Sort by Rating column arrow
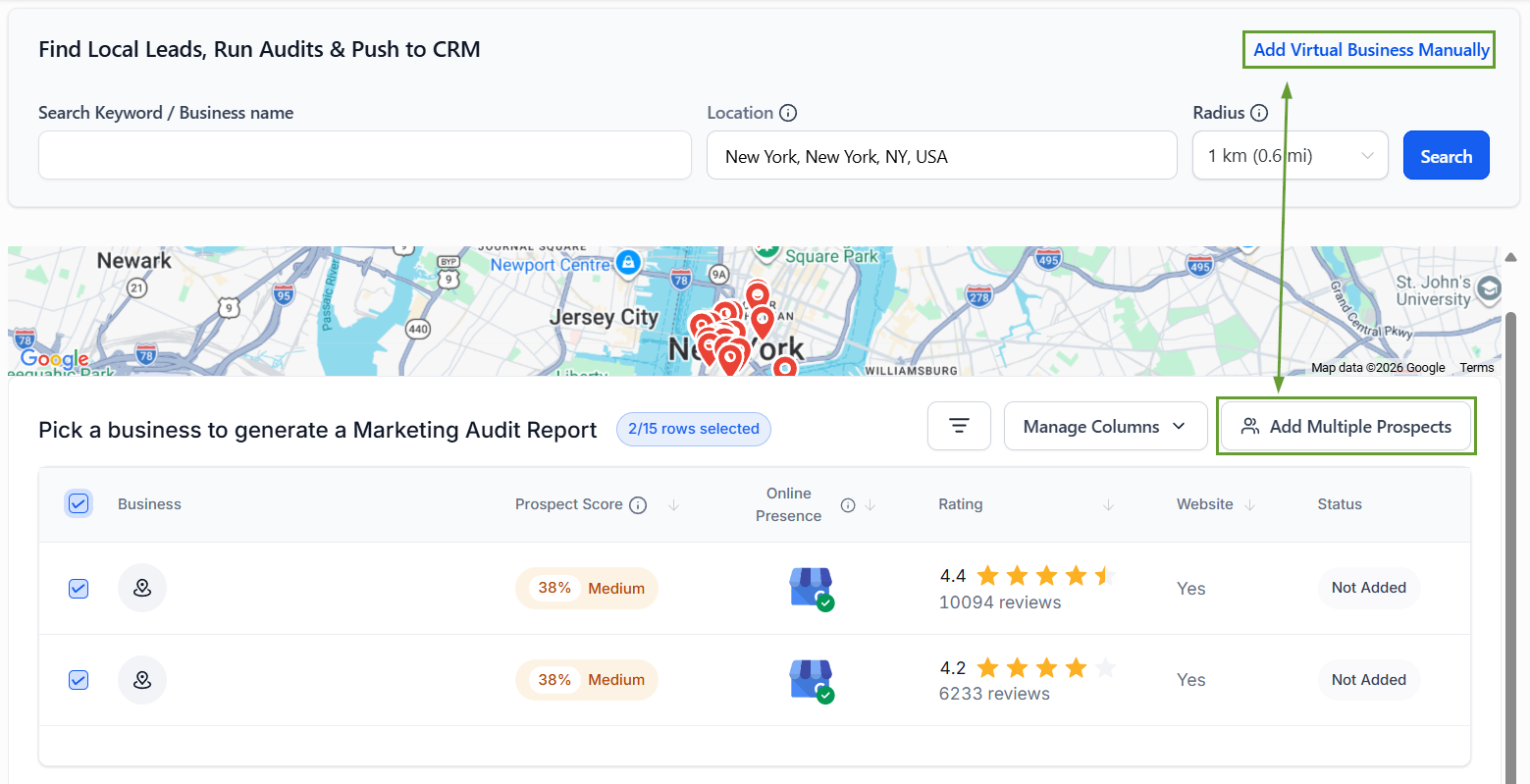The width and height of the screenshot is (1530, 784). [x=1108, y=505]
